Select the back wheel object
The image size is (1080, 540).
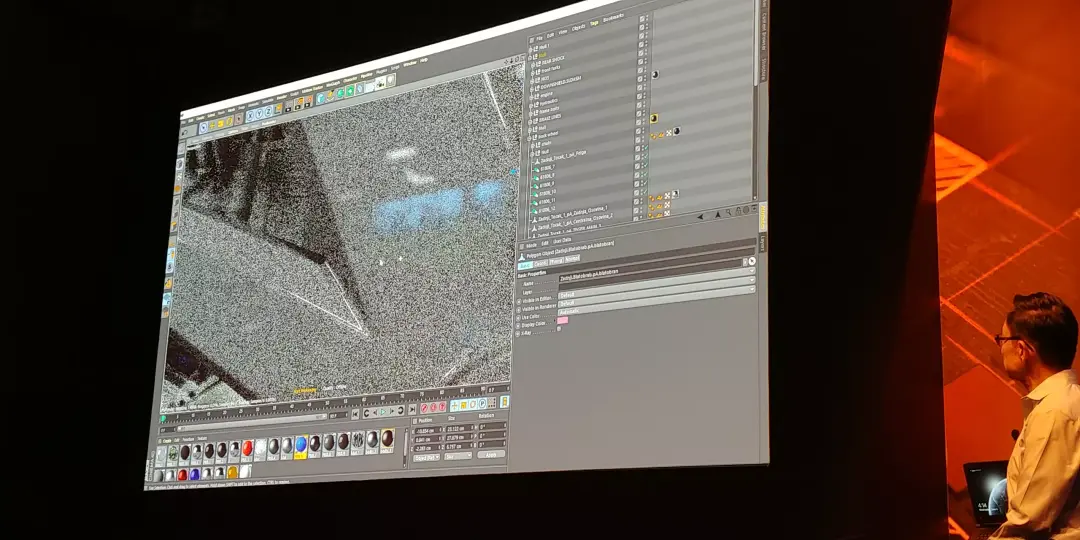pos(548,135)
